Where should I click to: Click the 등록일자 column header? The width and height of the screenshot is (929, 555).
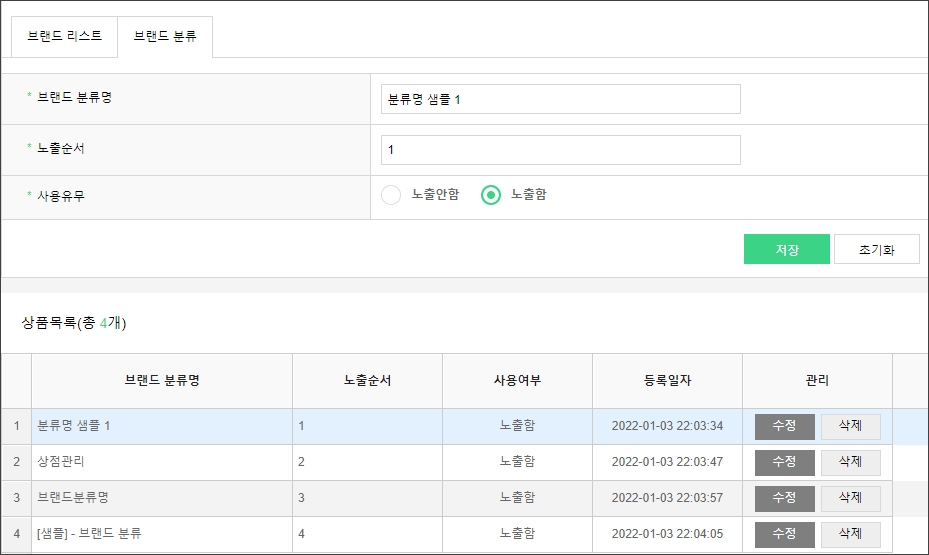tap(667, 381)
